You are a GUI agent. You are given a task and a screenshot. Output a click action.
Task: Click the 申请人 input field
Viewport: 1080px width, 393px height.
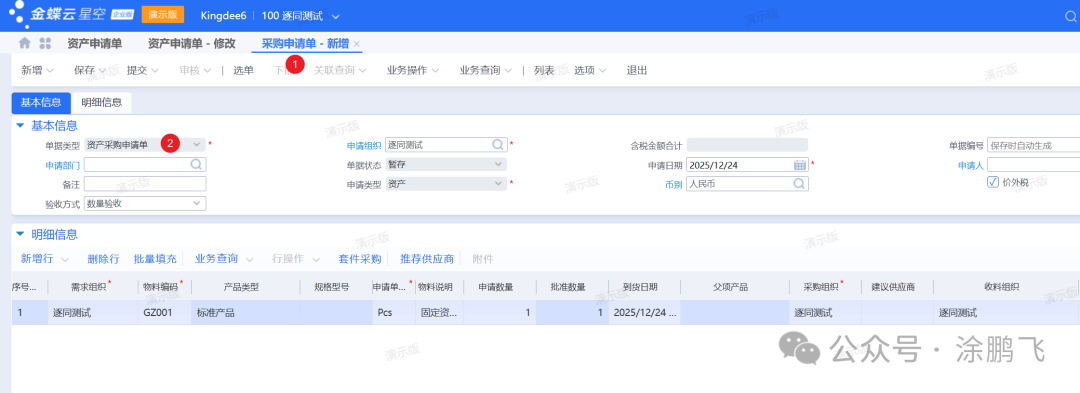1033,164
